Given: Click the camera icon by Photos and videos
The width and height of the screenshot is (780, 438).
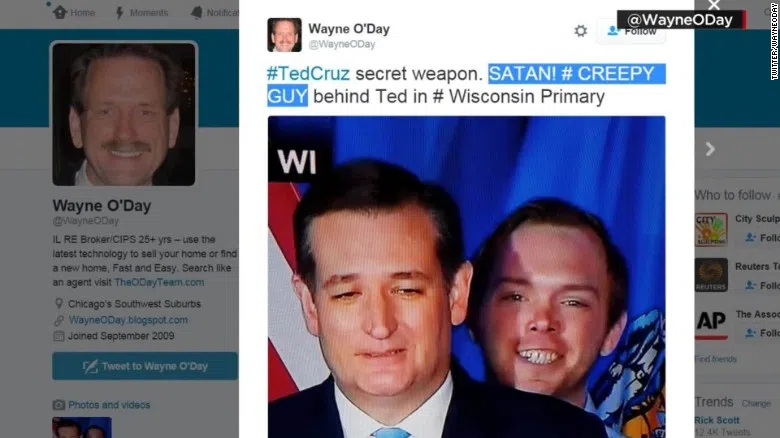Looking at the screenshot, I should tap(59, 405).
